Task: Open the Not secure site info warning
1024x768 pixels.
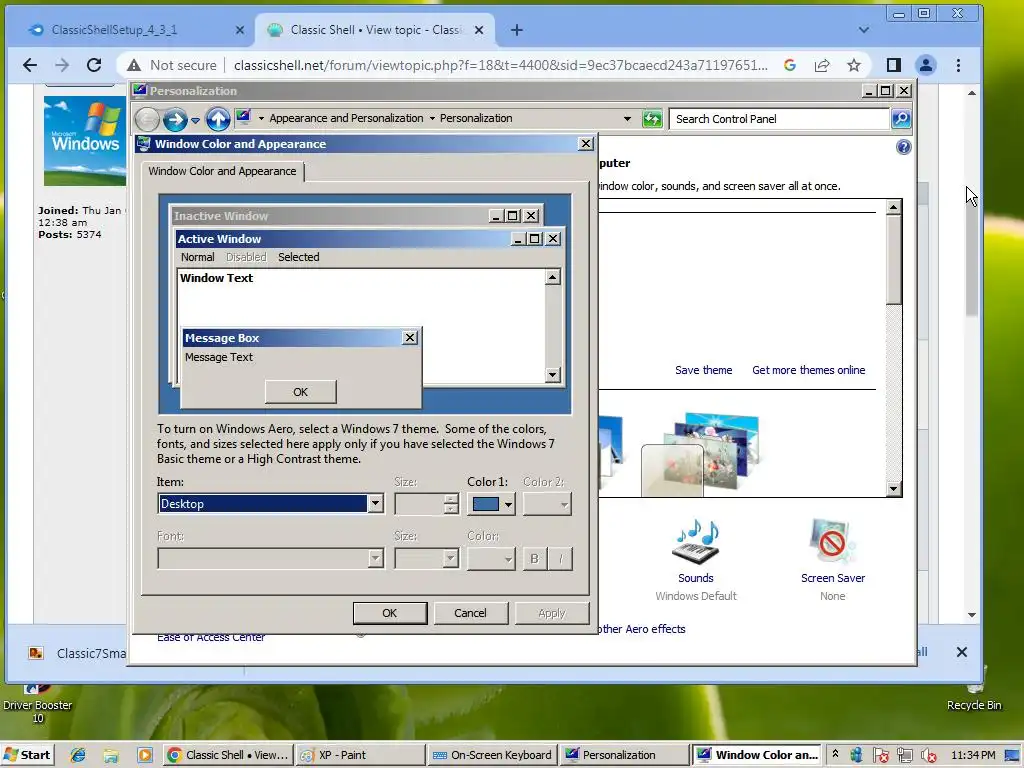Action: (171, 65)
